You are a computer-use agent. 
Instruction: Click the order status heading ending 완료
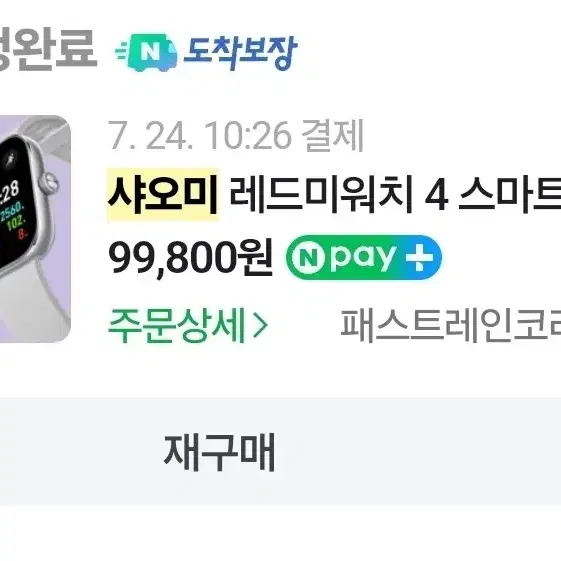tap(48, 49)
